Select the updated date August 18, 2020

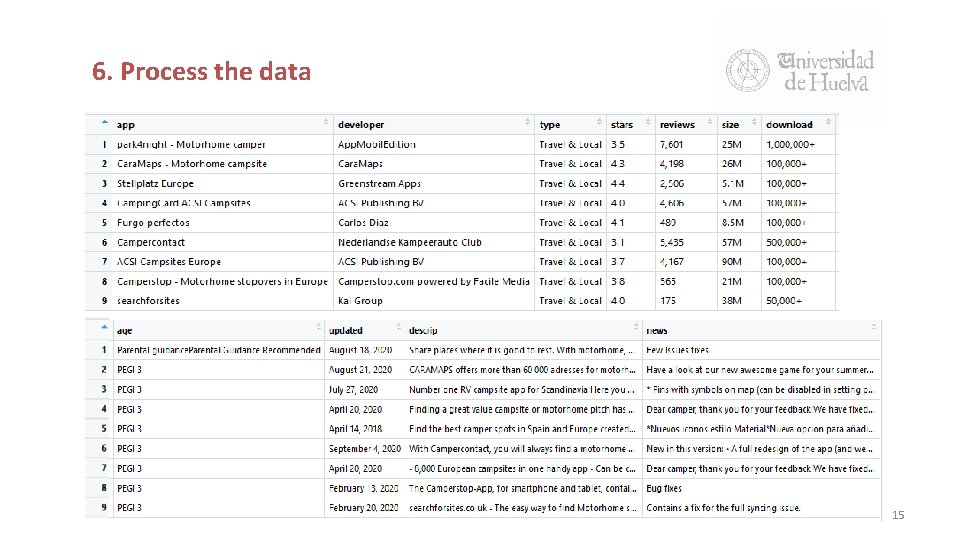(x=361, y=350)
